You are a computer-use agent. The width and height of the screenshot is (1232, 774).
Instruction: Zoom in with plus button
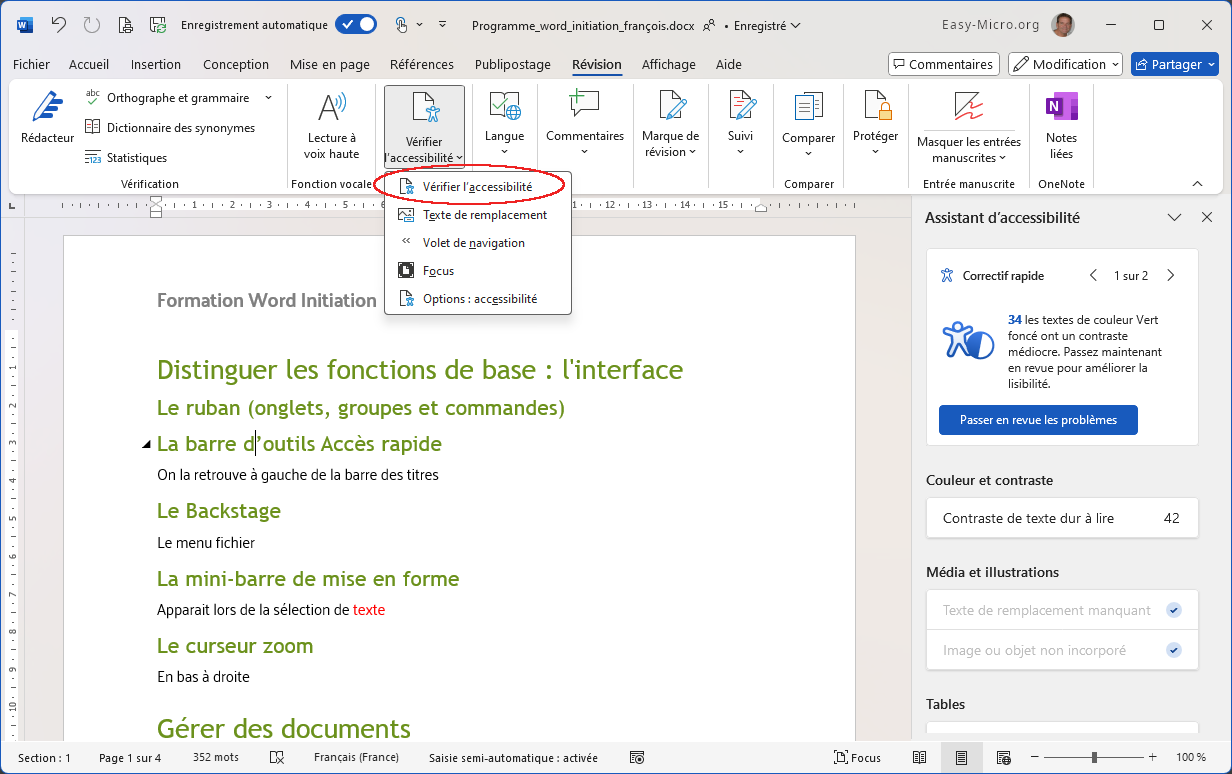[1153, 758]
